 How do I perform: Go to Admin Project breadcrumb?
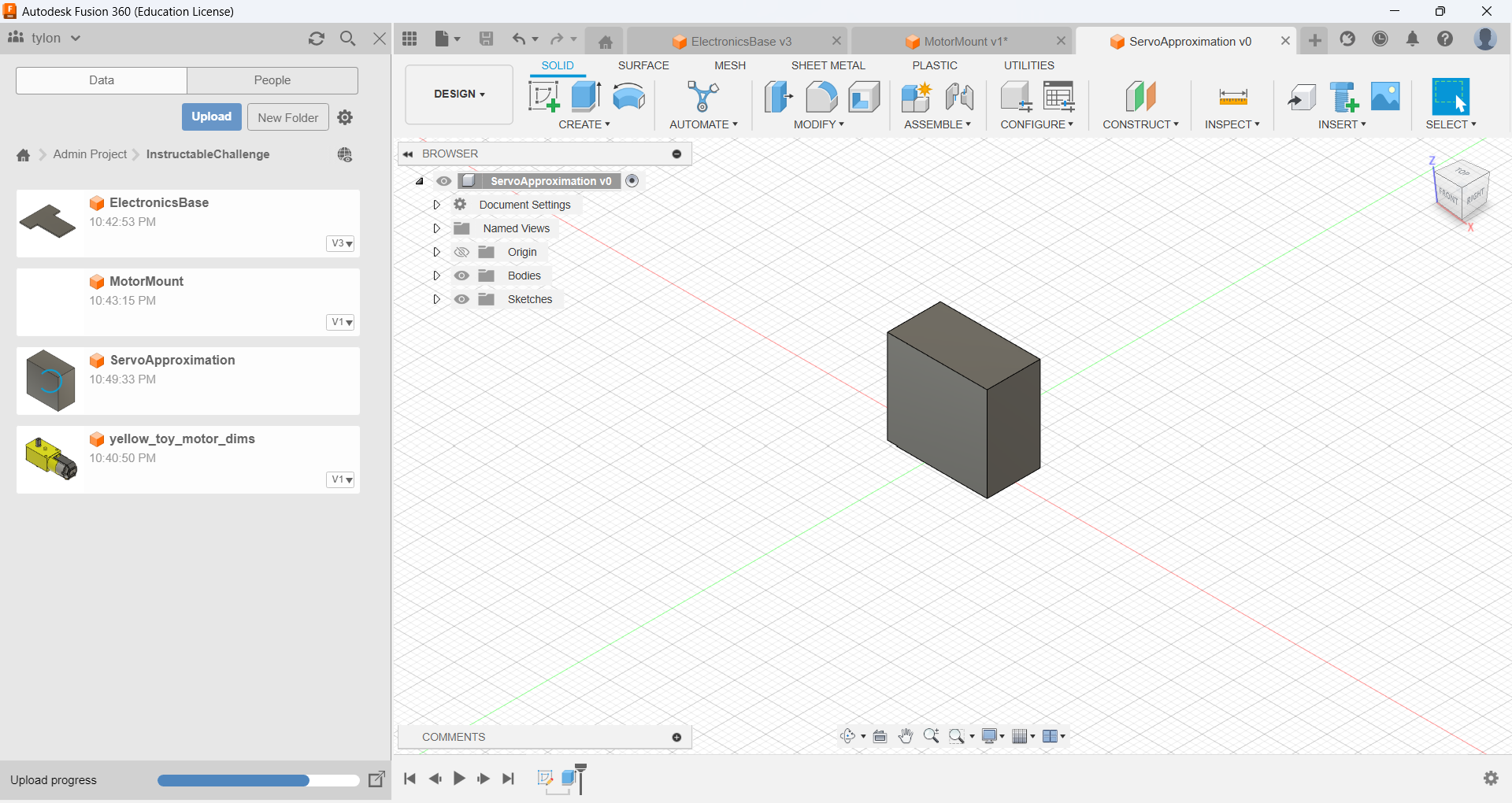pyautogui.click(x=90, y=154)
